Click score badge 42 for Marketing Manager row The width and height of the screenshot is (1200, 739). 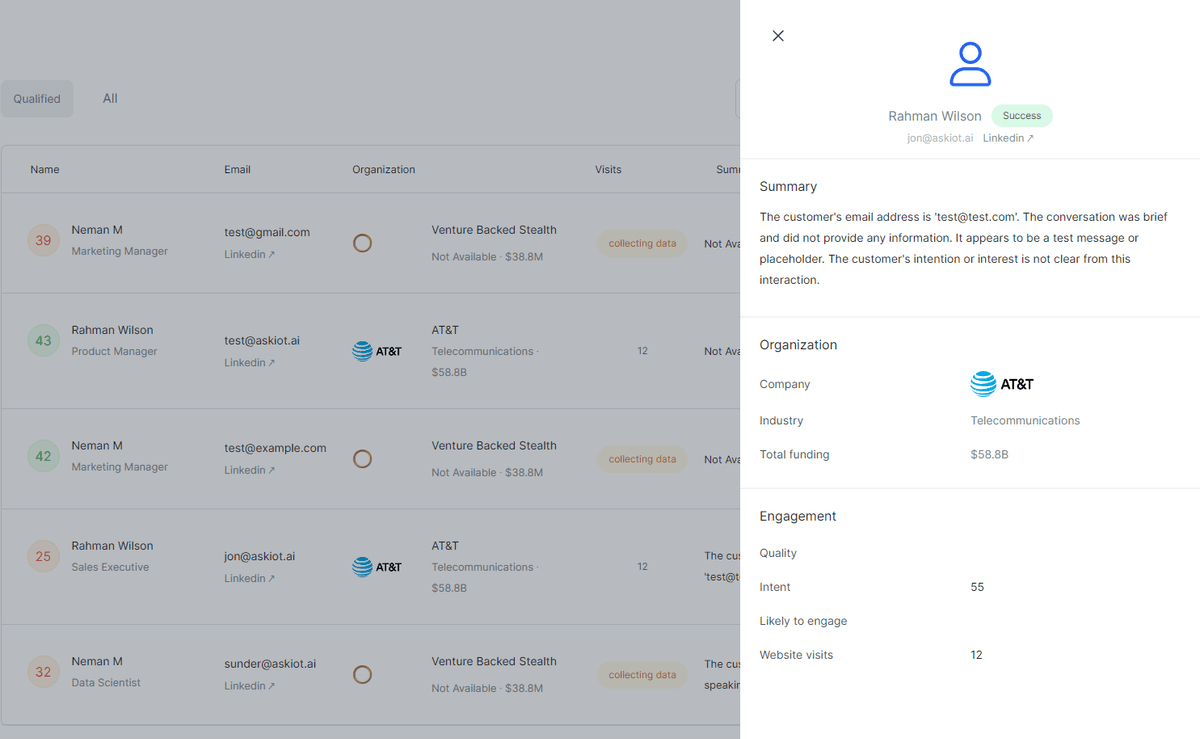point(43,456)
